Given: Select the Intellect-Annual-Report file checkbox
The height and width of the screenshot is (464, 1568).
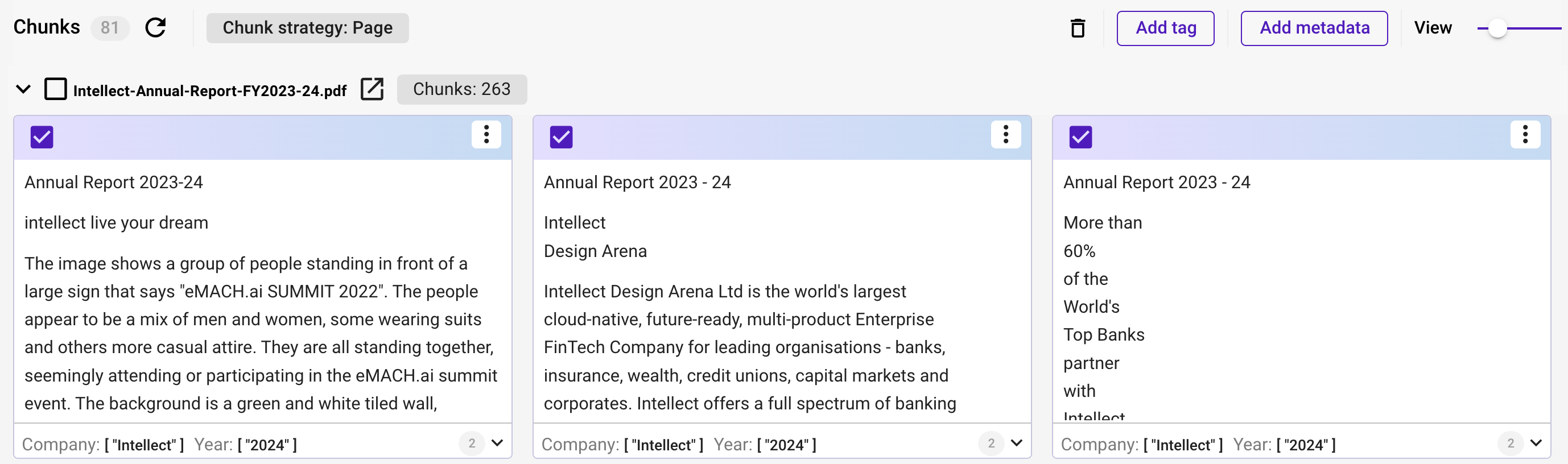Looking at the screenshot, I should pyautogui.click(x=55, y=89).
